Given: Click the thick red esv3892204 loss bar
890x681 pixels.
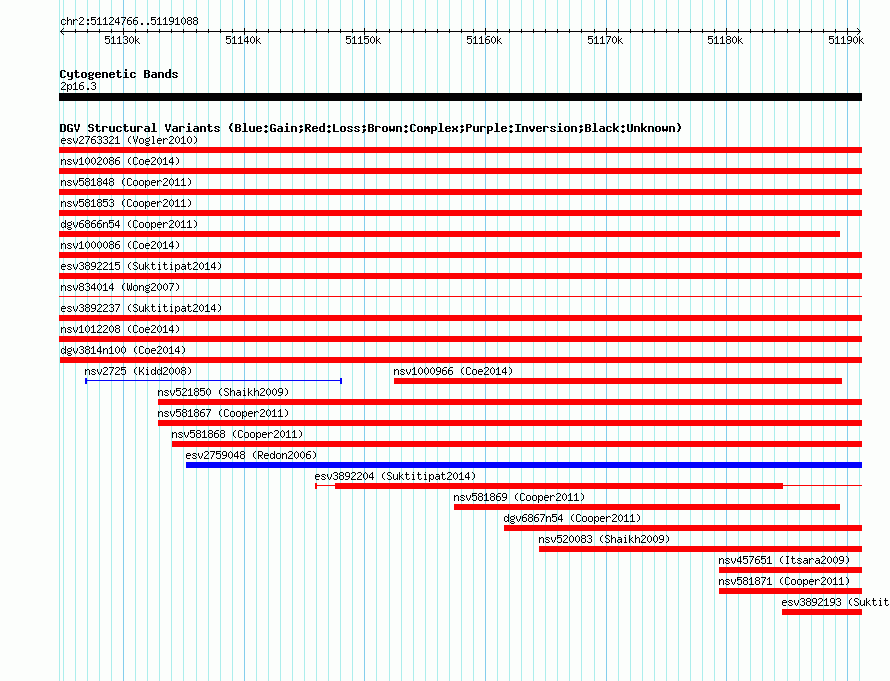Looking at the screenshot, I should [x=559, y=486].
